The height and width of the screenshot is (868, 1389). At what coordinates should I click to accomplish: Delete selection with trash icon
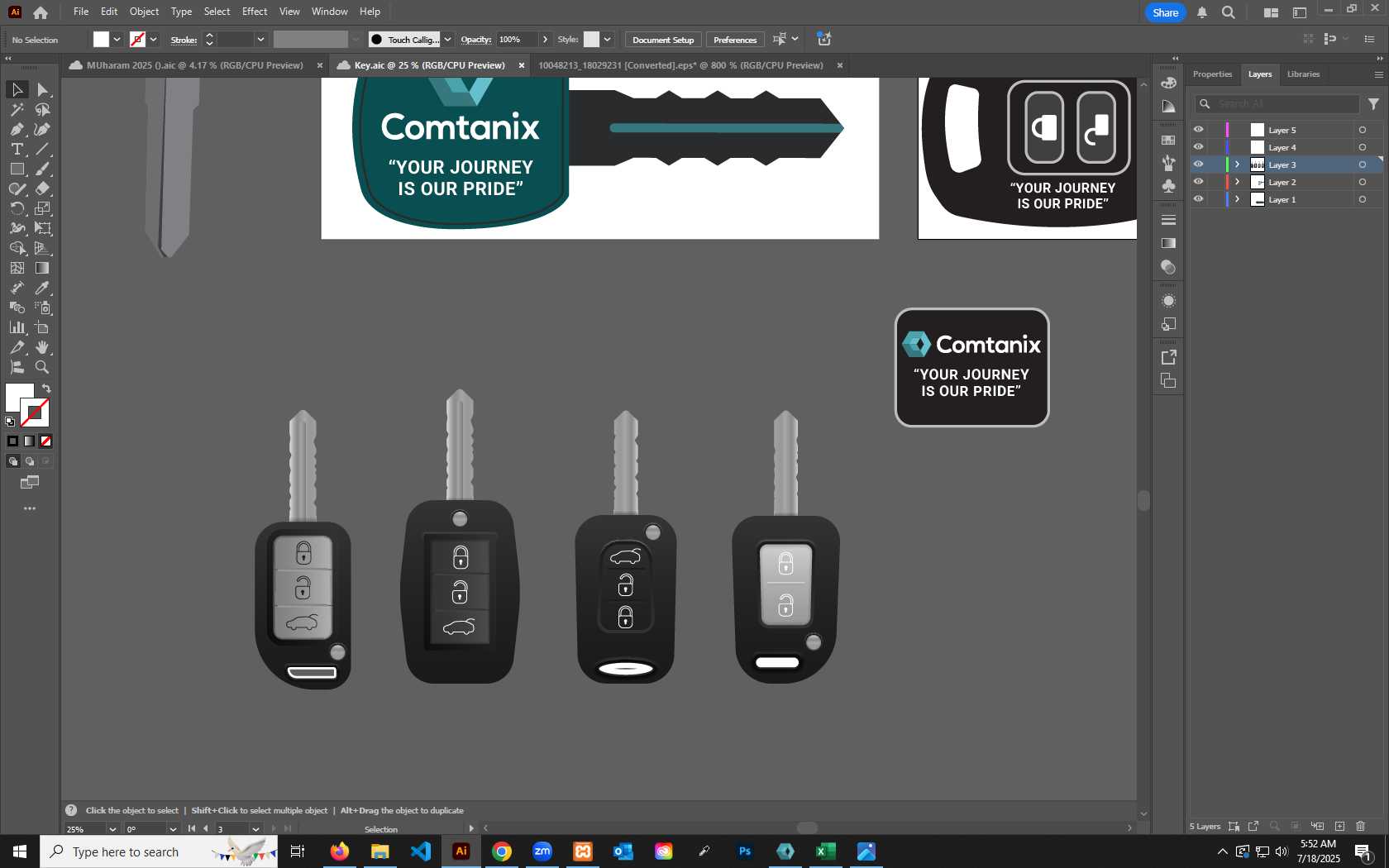pyautogui.click(x=1361, y=826)
